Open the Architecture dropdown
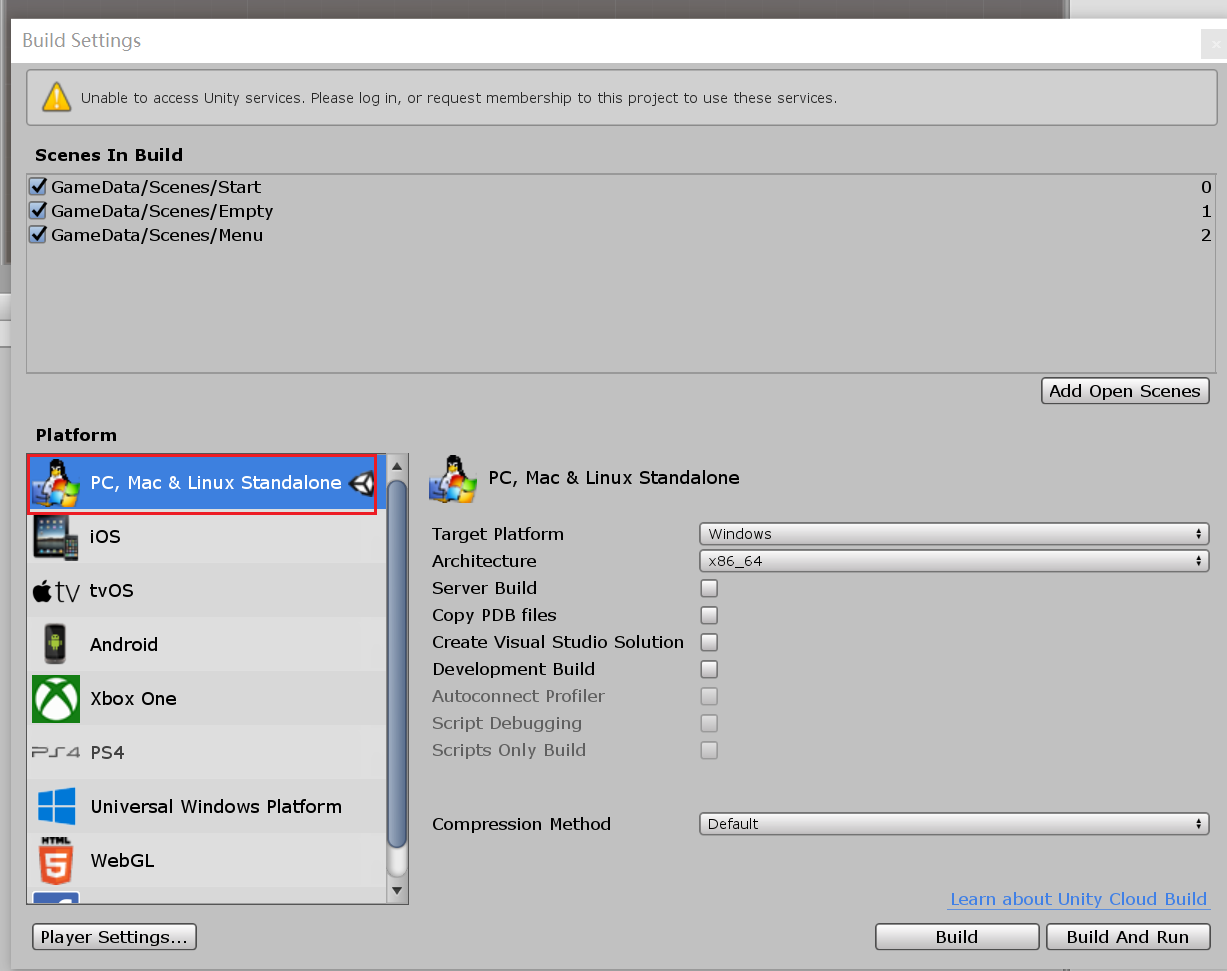Viewport: 1227px width, 971px height. (954, 561)
